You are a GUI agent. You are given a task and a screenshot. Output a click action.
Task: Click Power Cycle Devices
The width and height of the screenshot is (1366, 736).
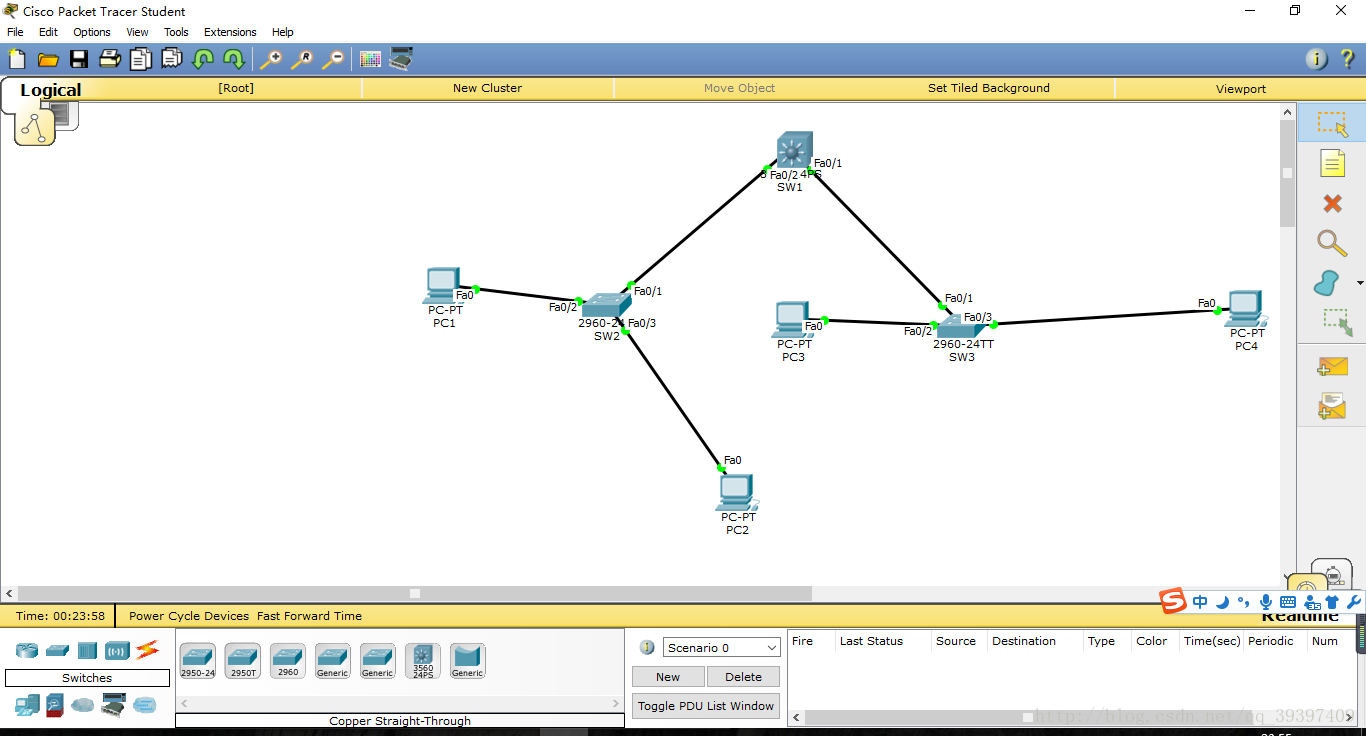[189, 616]
